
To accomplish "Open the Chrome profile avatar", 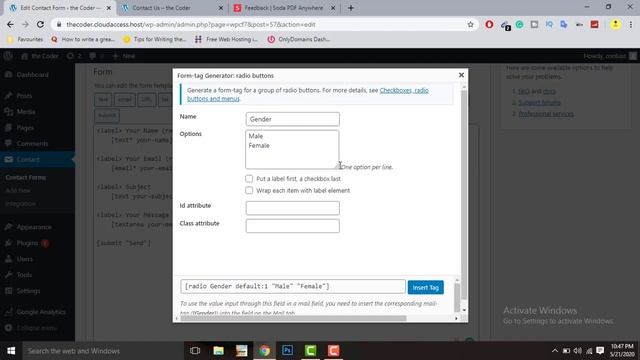I will coord(615,24).
